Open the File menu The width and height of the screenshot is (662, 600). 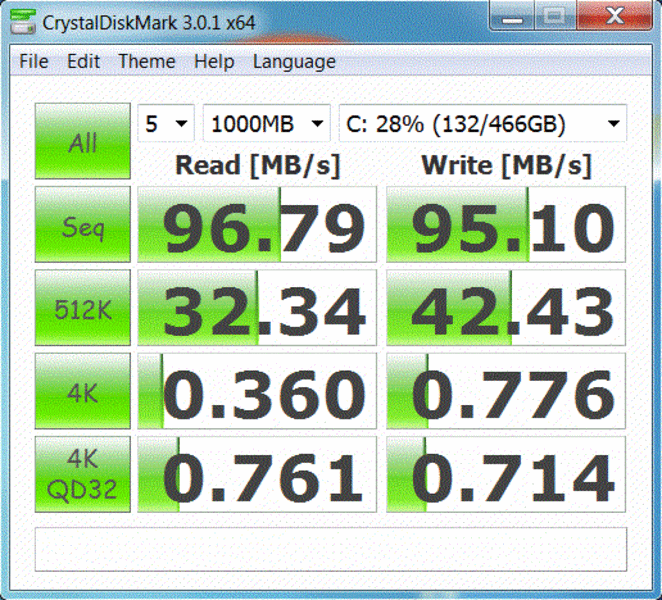(34, 62)
